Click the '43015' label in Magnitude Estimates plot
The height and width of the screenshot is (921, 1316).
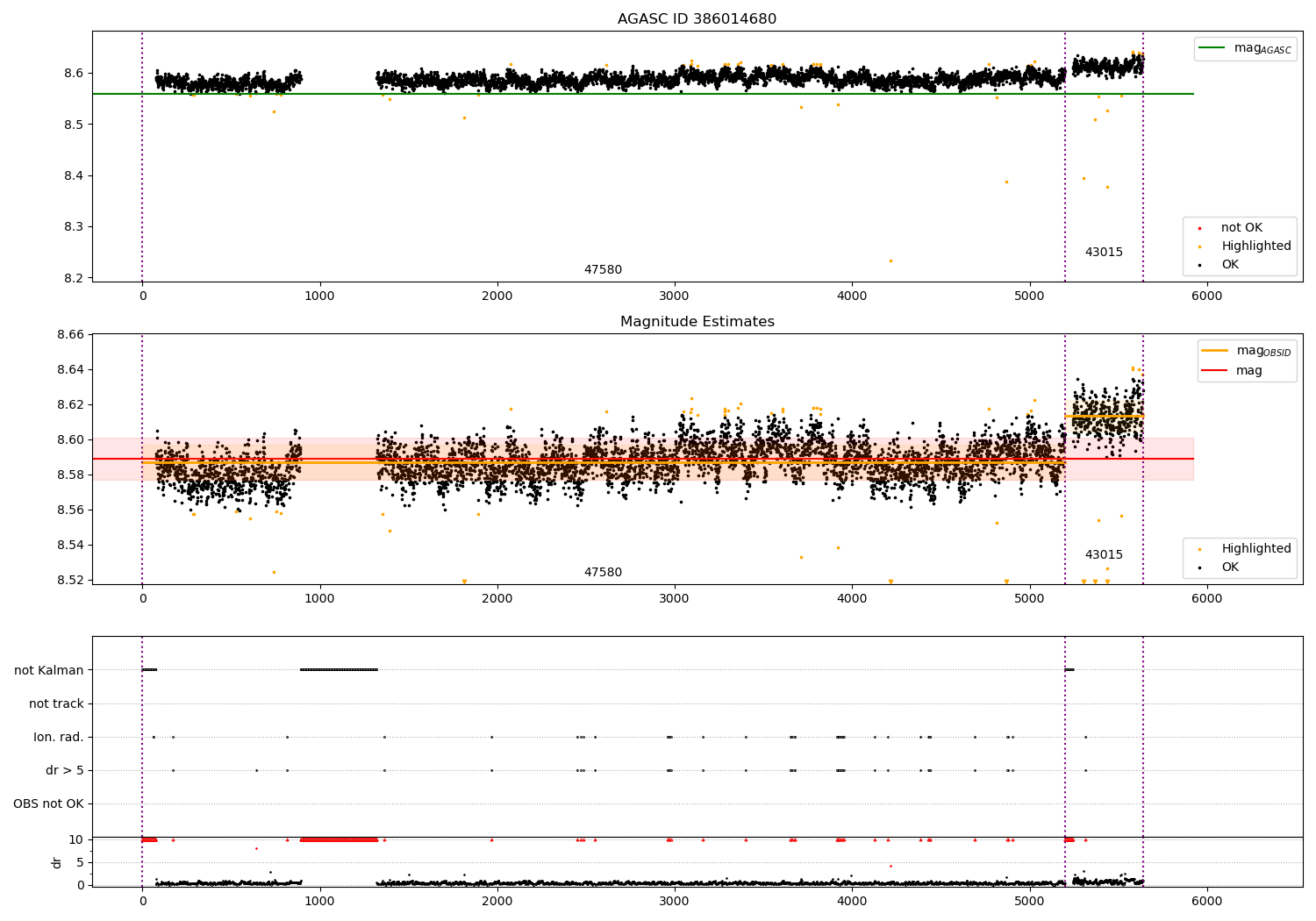point(1104,555)
